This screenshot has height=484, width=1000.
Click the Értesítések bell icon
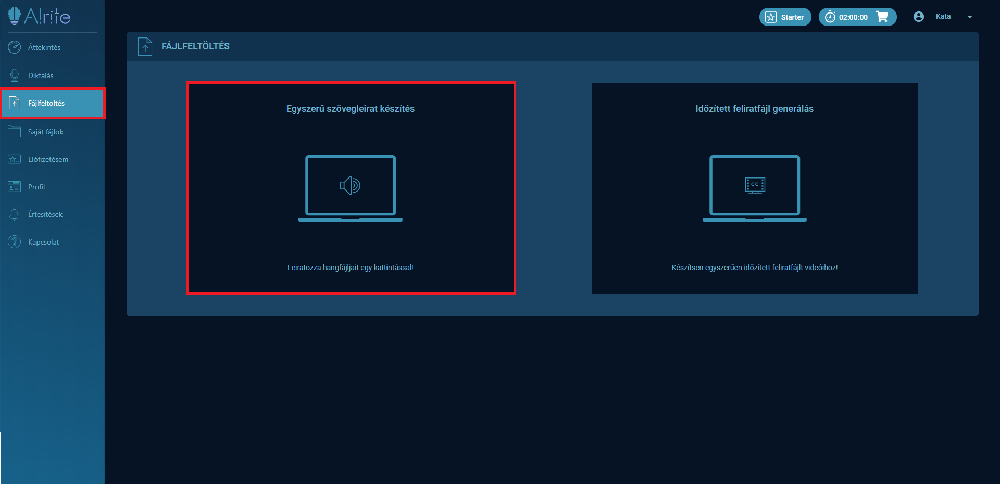14,214
